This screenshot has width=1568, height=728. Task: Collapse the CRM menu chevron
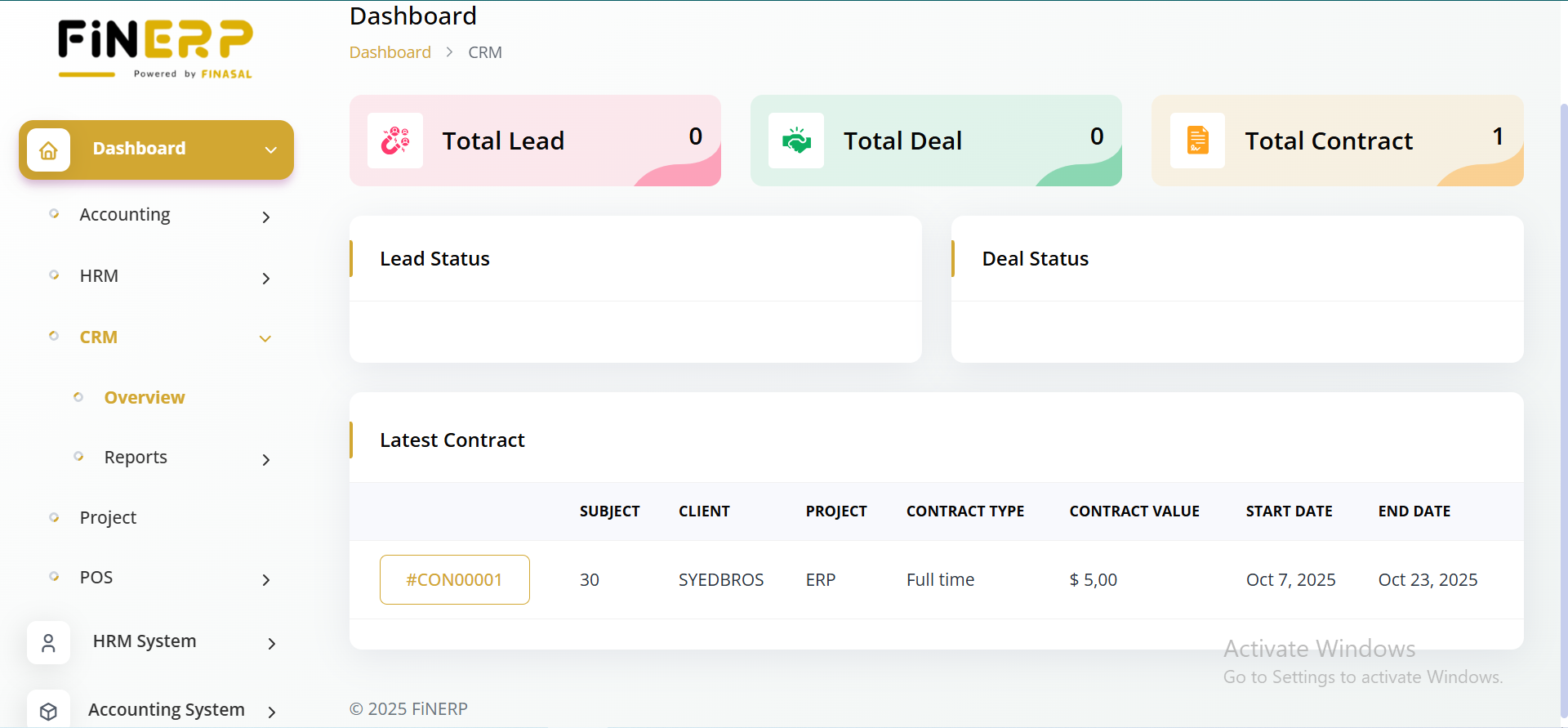coord(265,338)
